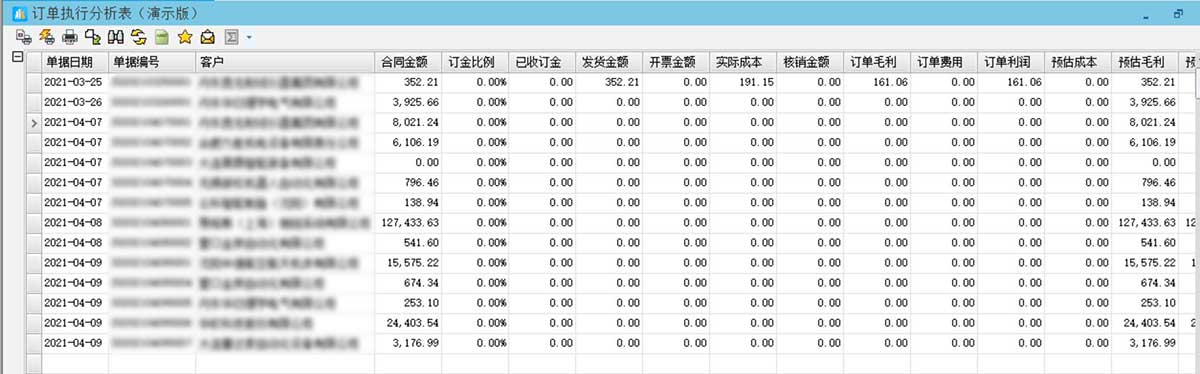Viewport: 1200px width, 374px height.
Task: Select the date cell 2021-03-26
Action: tap(74, 102)
